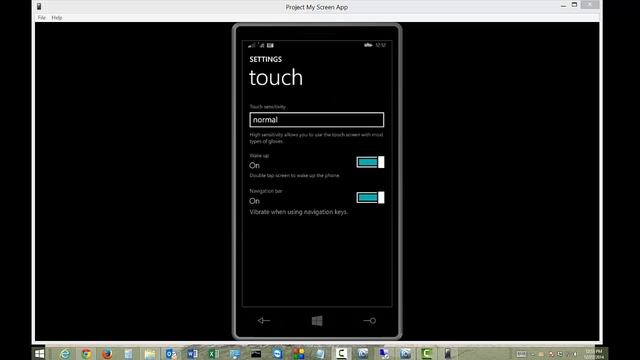Viewport: 640px width, 360px height.
Task: Open the Help menu
Action: [57, 18]
